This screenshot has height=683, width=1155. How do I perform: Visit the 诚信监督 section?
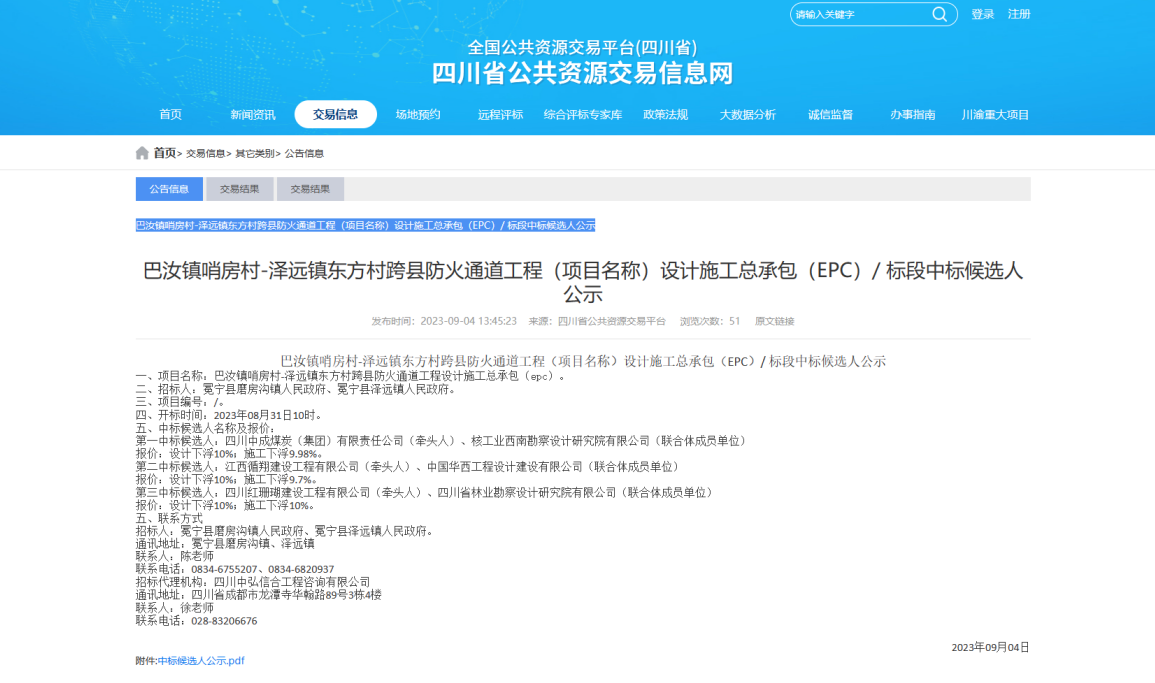tap(830, 115)
